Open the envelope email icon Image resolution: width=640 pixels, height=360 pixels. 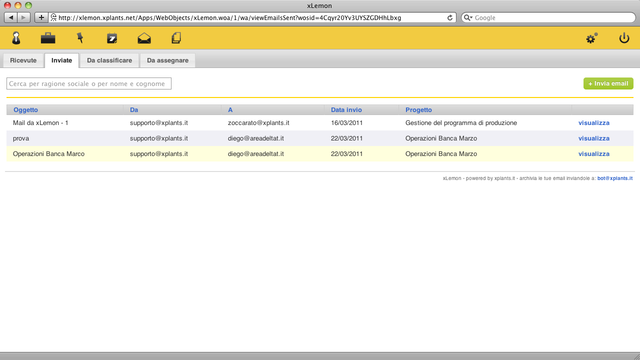(x=144, y=38)
